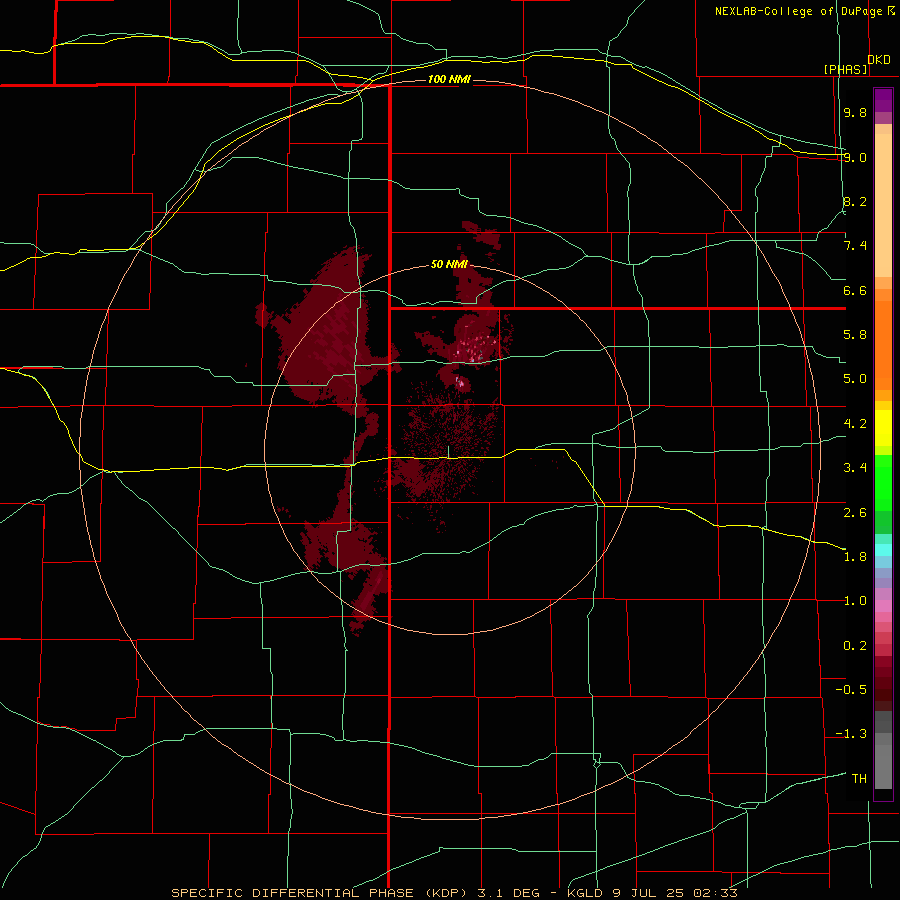The image size is (900, 900).
Task: Click the 1.8 color scale value
Action: point(855,557)
